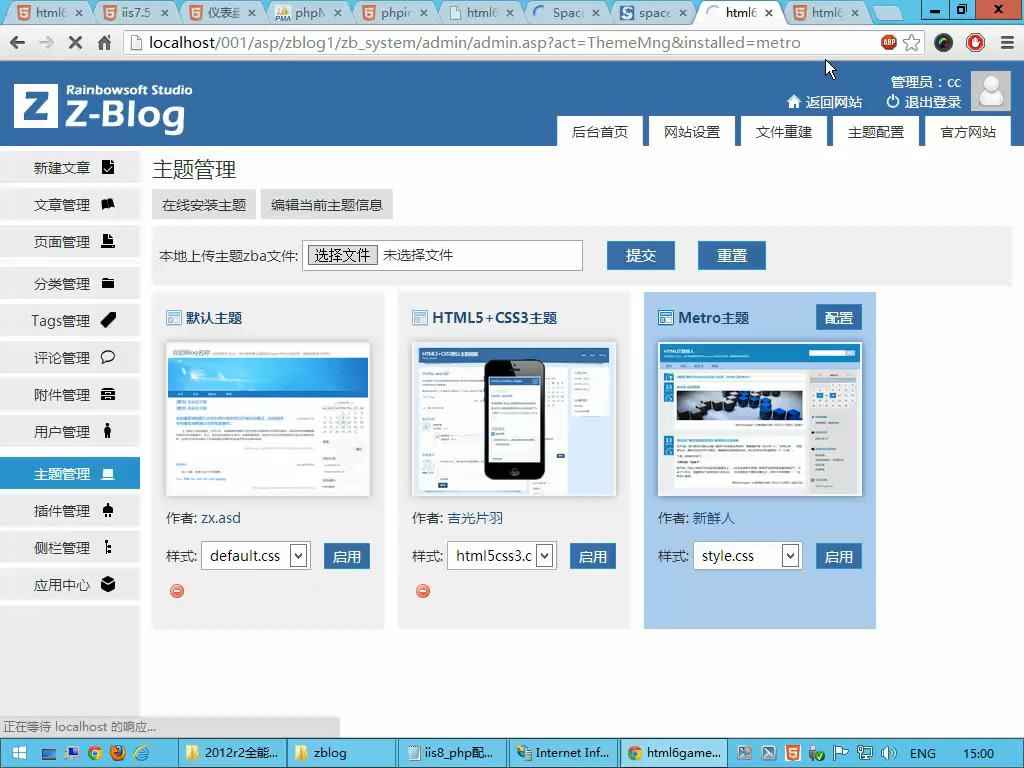
Task: Enable the Metro theme with 启用
Action: 839,556
